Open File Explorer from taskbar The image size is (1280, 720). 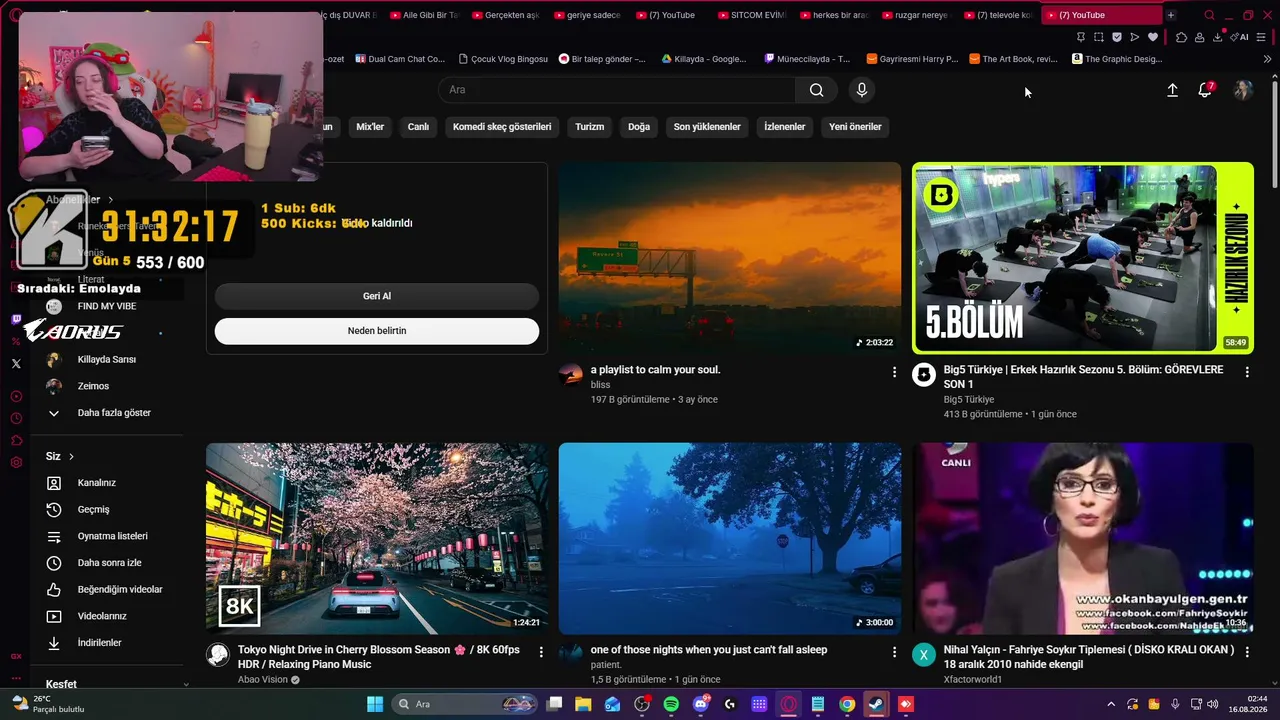click(x=583, y=704)
